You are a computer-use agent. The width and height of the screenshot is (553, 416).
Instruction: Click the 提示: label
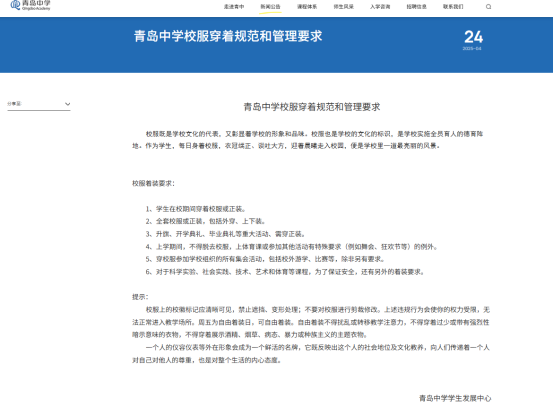[x=140, y=297]
